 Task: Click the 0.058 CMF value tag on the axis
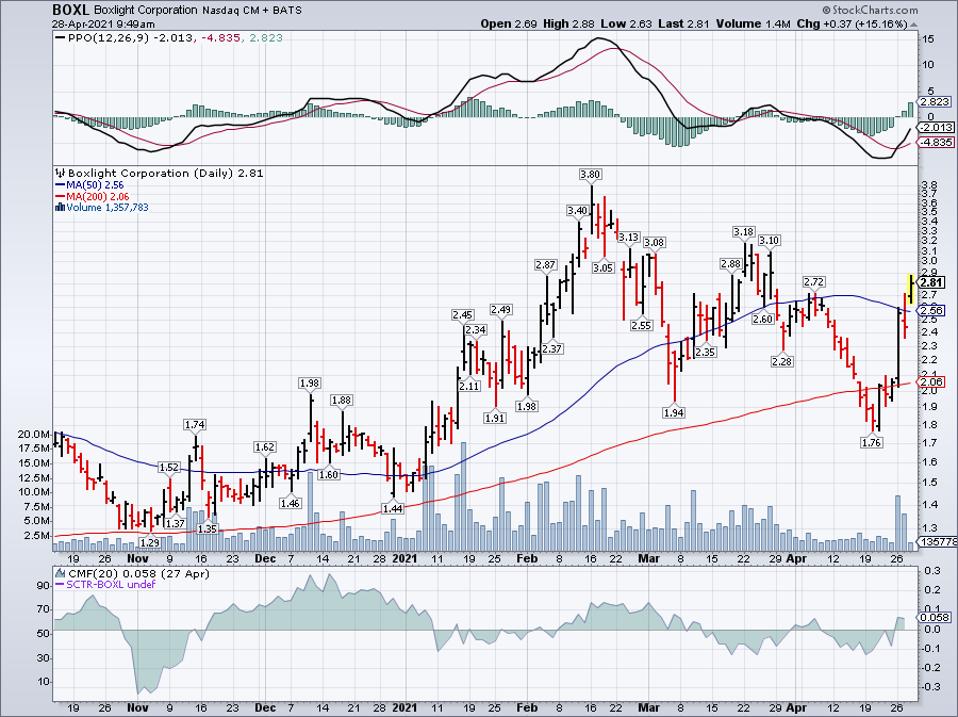(x=936, y=617)
